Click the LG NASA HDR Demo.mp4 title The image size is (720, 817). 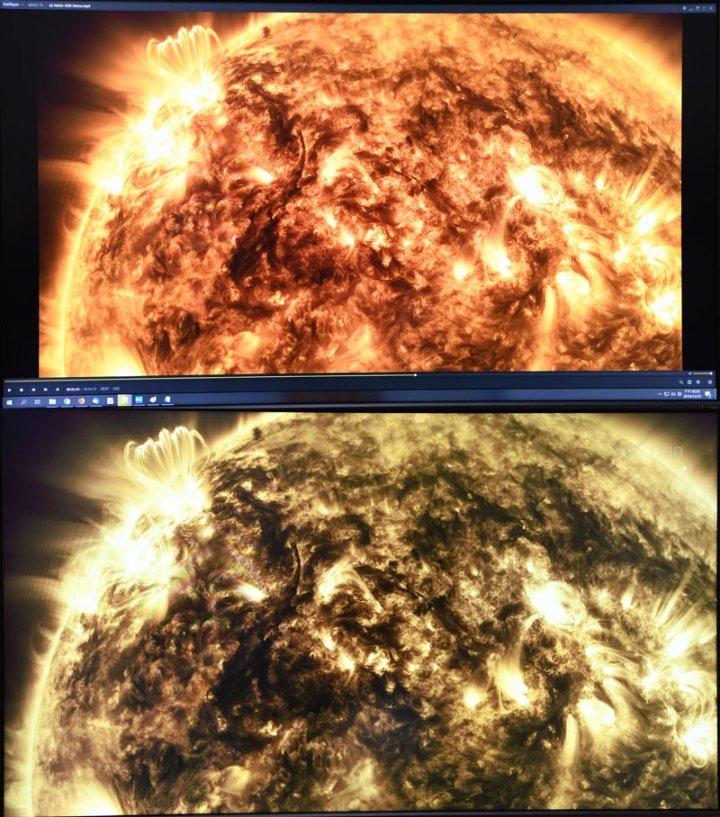coord(69,6)
